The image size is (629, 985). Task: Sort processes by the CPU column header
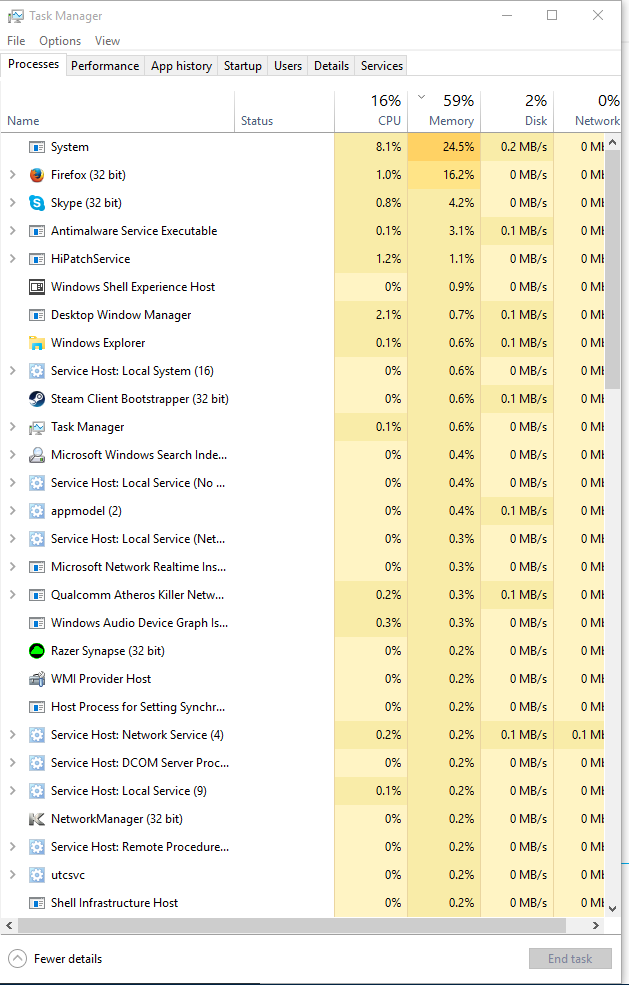click(x=371, y=111)
